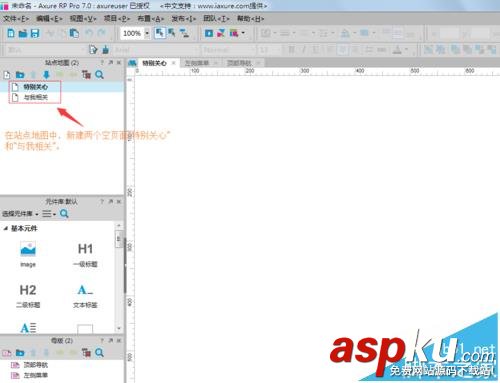
Task: Close the 特别关心 tab
Action: (x=174, y=63)
